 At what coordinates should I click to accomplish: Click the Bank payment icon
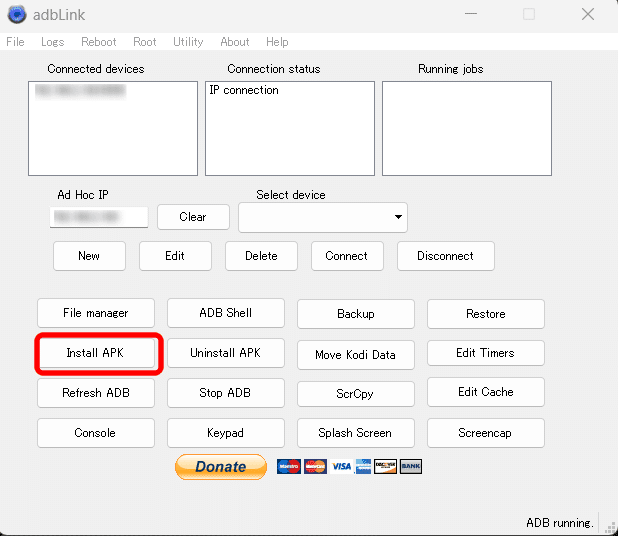pos(411,467)
